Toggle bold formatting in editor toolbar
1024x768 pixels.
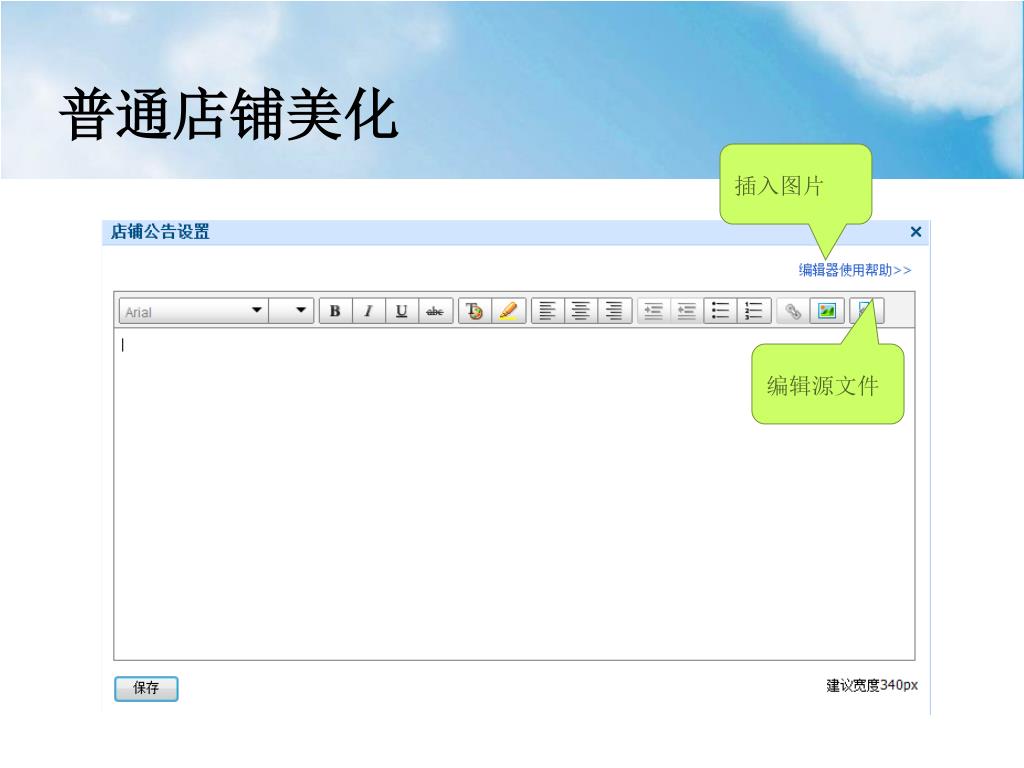click(x=336, y=312)
